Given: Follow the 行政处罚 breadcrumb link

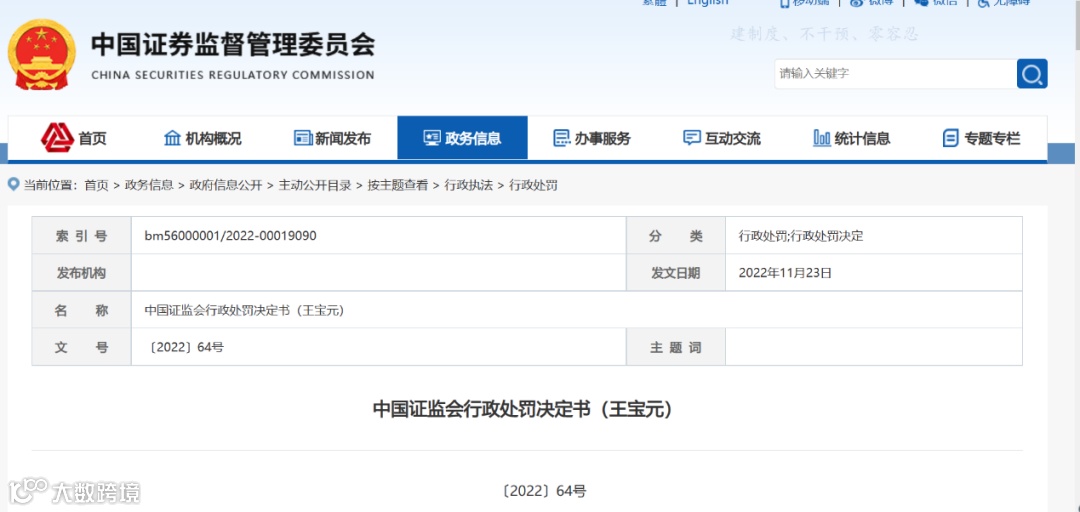Looking at the screenshot, I should point(533,185).
